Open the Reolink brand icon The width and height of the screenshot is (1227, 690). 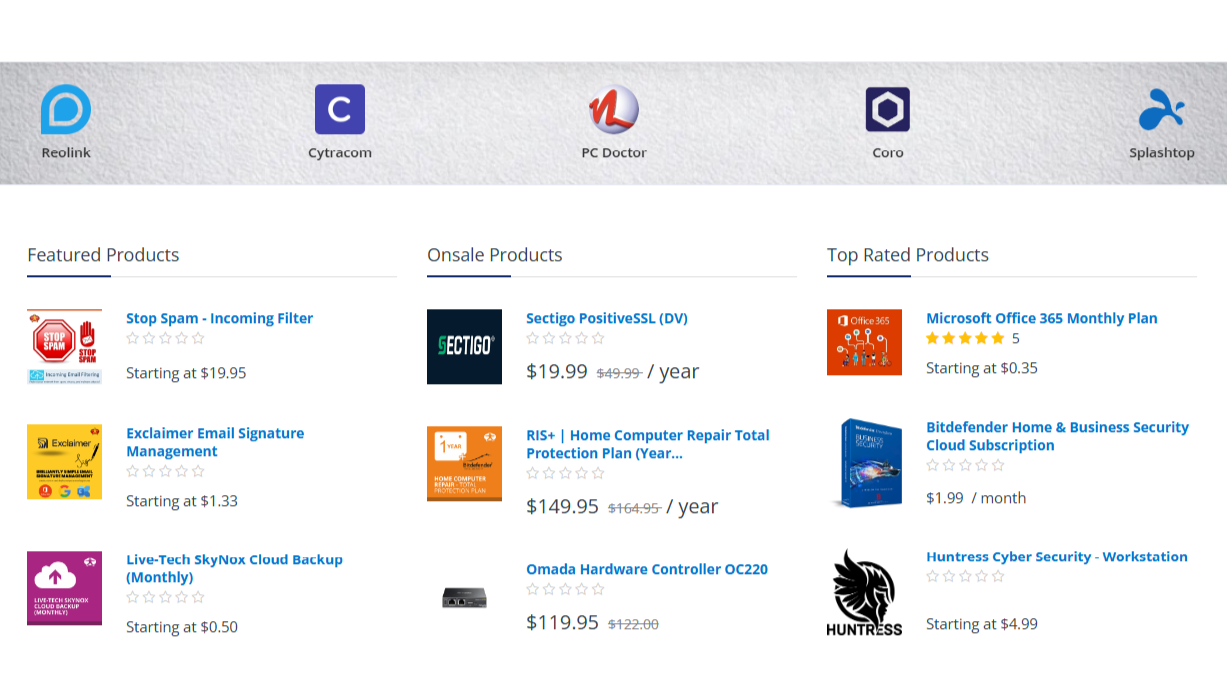coord(66,109)
